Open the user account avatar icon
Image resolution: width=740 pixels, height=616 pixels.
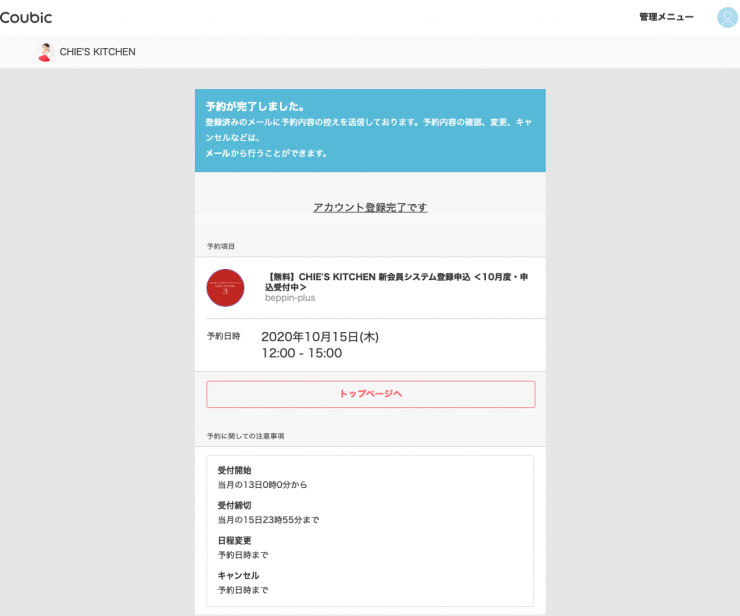point(727,17)
